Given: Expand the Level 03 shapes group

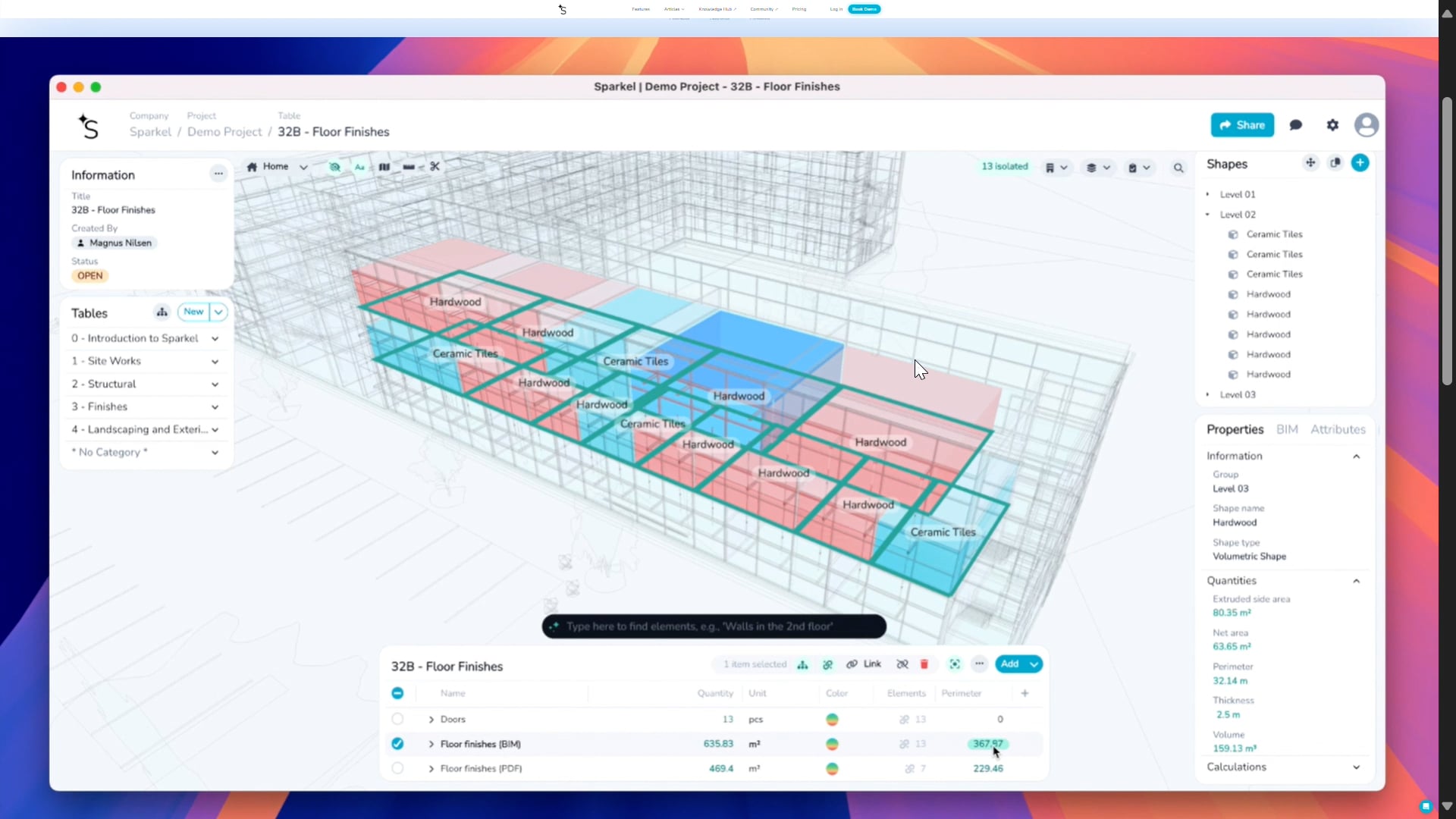Looking at the screenshot, I should coord(1208,394).
